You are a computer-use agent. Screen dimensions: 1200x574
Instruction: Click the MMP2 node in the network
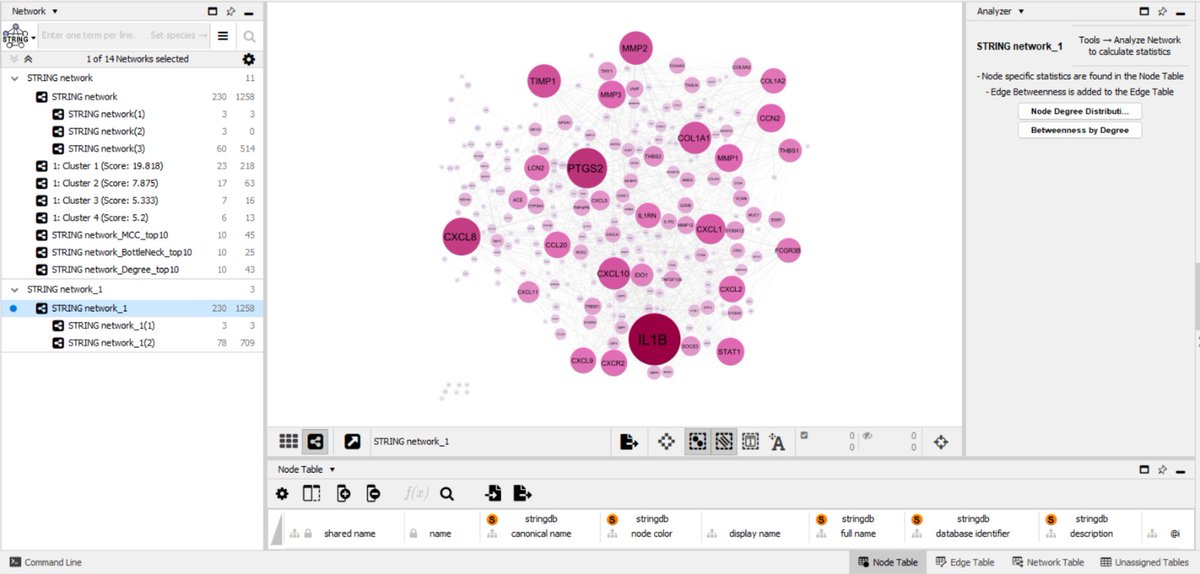click(635, 48)
